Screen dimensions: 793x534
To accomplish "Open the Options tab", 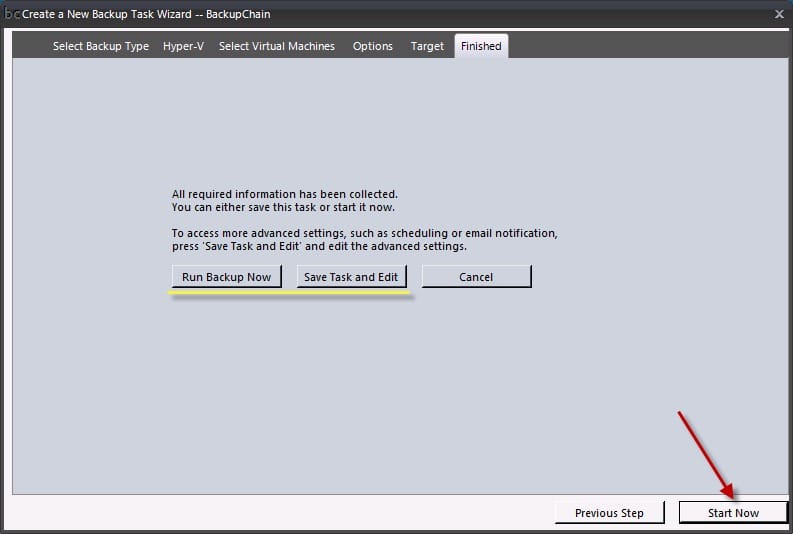I will pyautogui.click(x=373, y=46).
